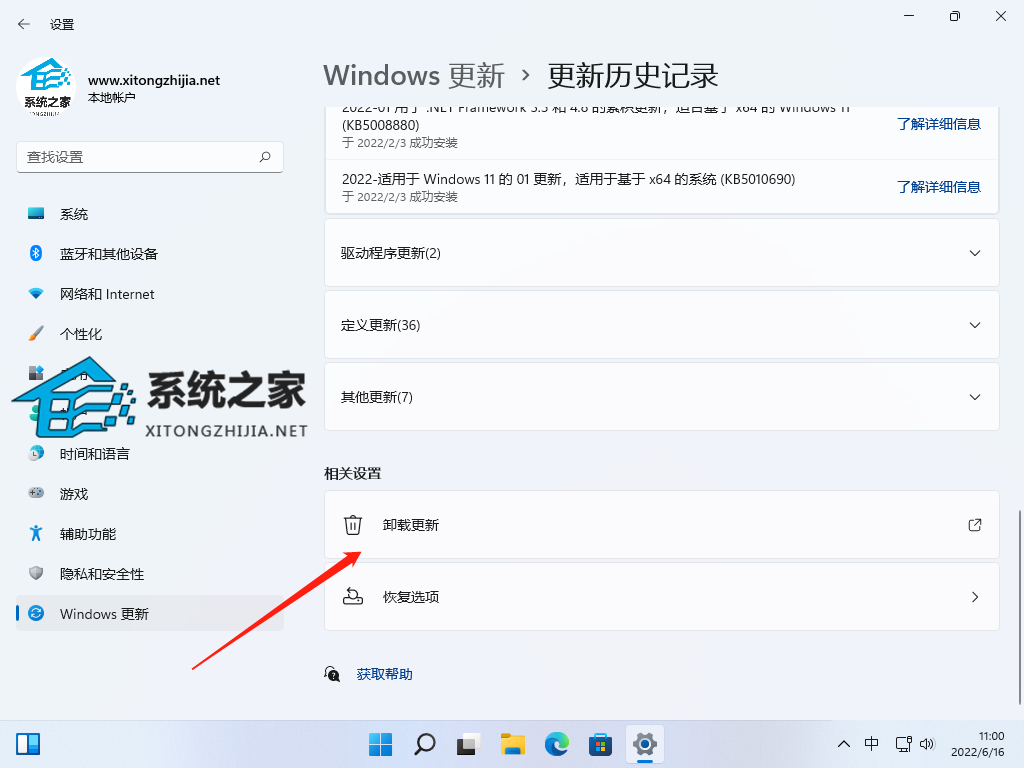Open 辅助功能 category
1024x768 pixels.
[150, 534]
